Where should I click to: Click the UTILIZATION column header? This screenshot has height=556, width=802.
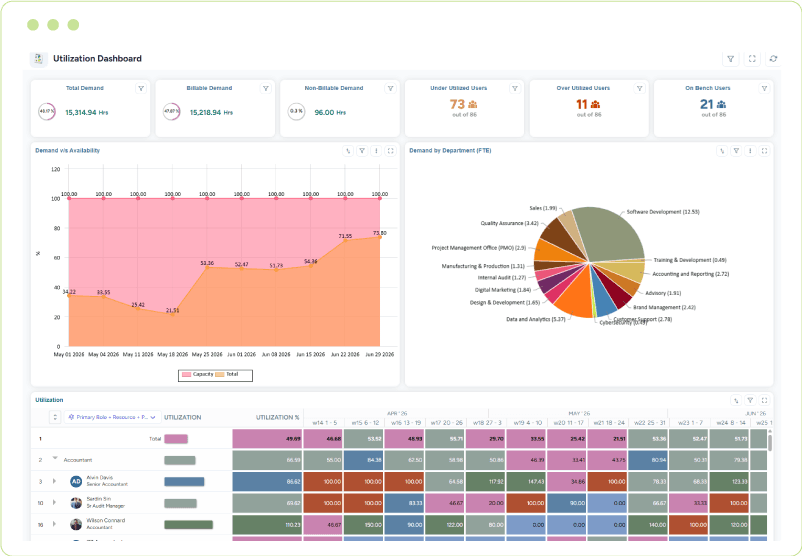point(183,418)
